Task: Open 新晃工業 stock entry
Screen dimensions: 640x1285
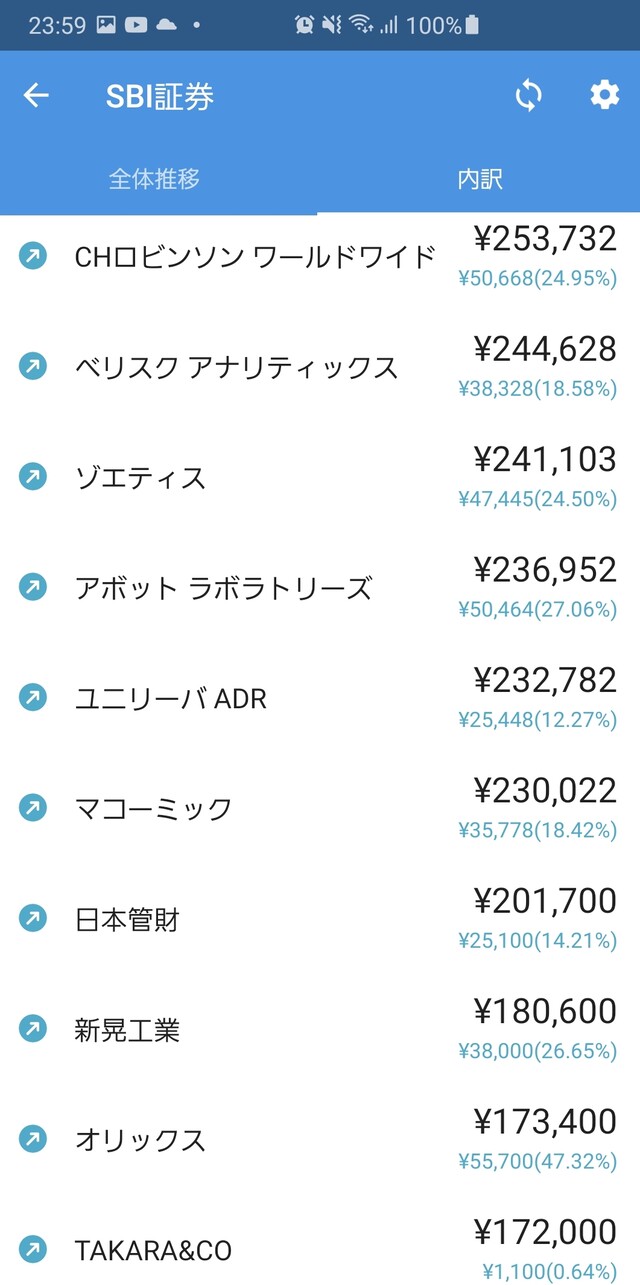Action: point(127,1029)
